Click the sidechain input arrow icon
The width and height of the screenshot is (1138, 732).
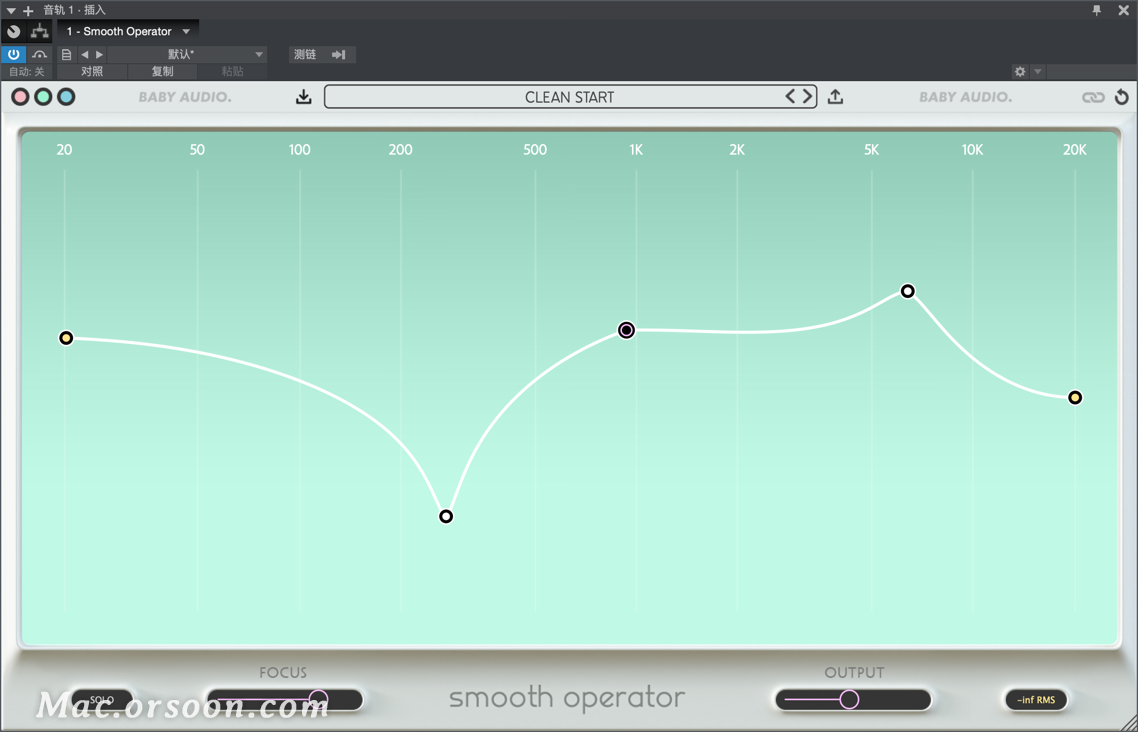(339, 54)
